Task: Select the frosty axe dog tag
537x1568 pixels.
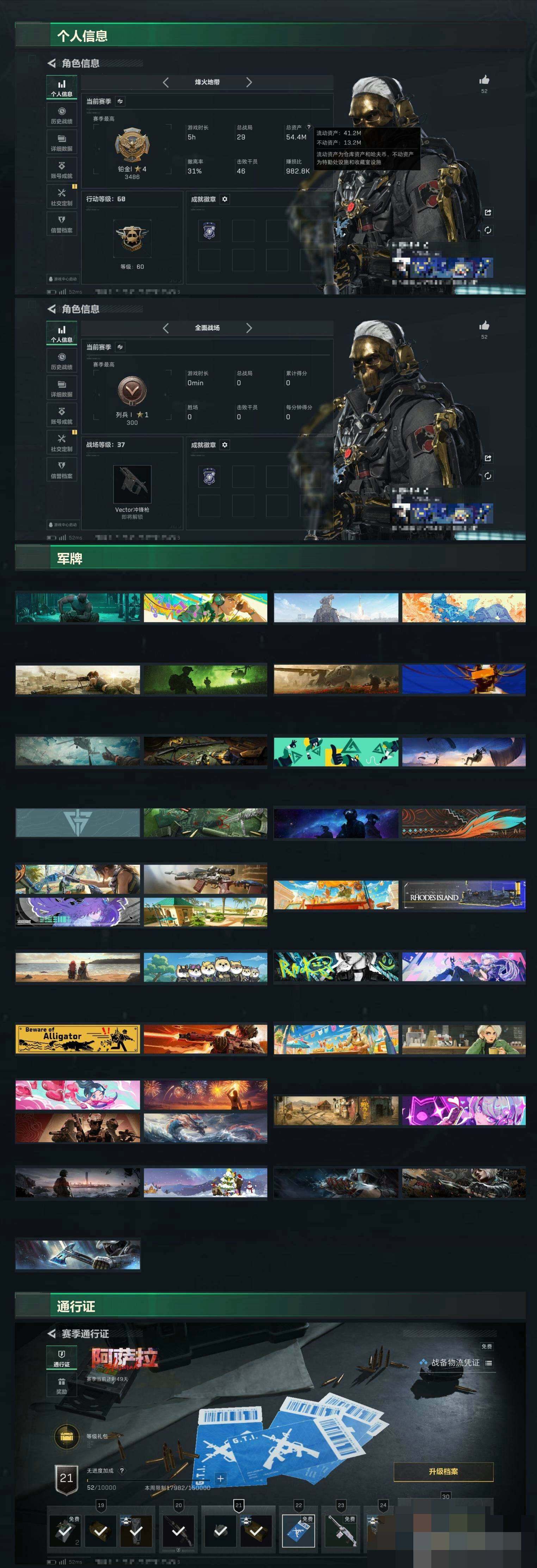Action: pos(77,1255)
